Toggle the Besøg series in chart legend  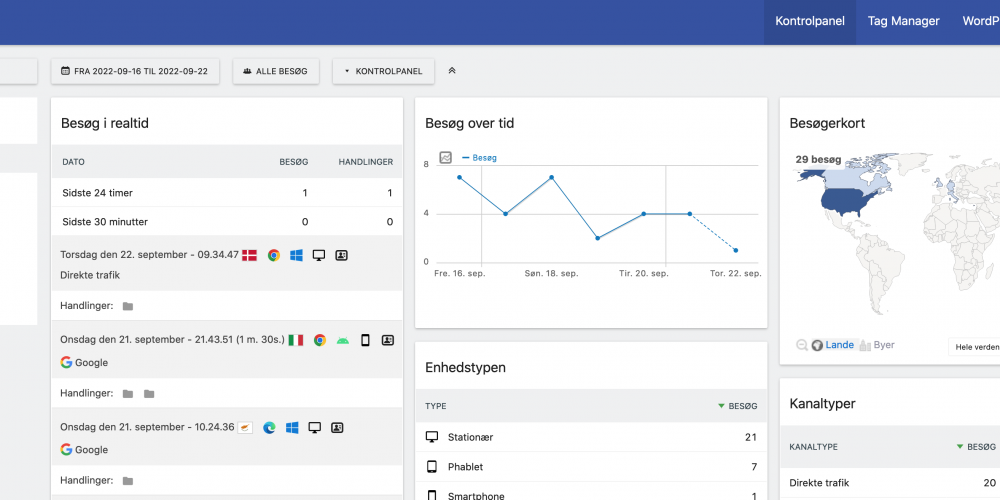coord(479,158)
